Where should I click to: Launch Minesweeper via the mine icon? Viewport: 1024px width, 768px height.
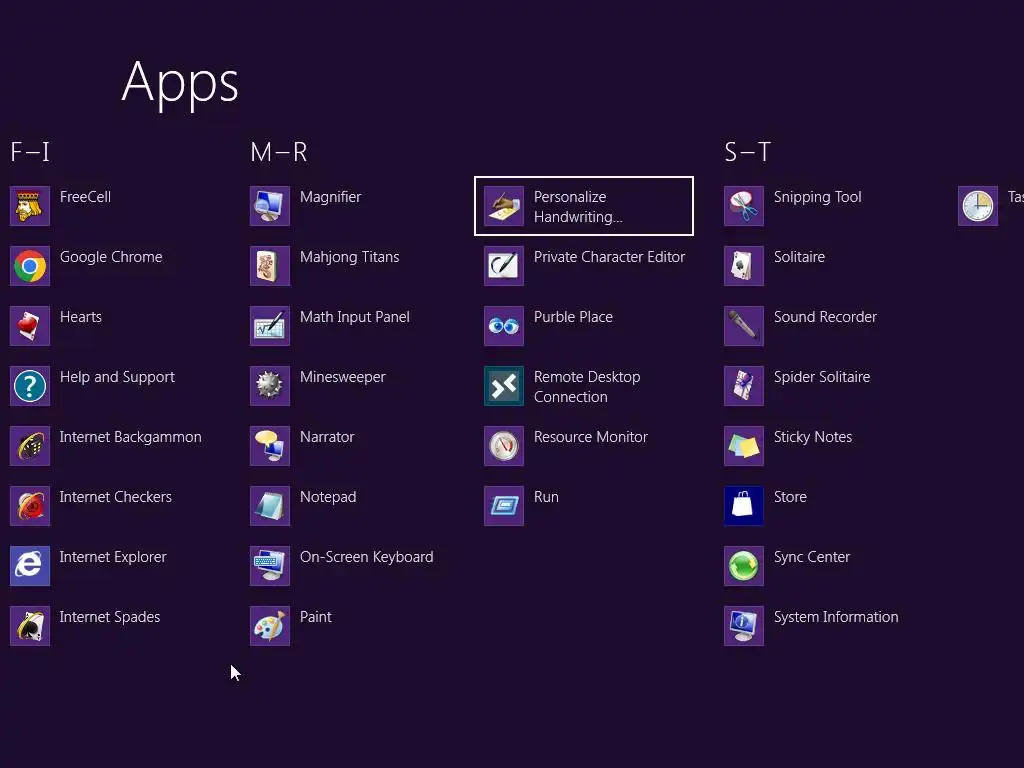click(270, 386)
